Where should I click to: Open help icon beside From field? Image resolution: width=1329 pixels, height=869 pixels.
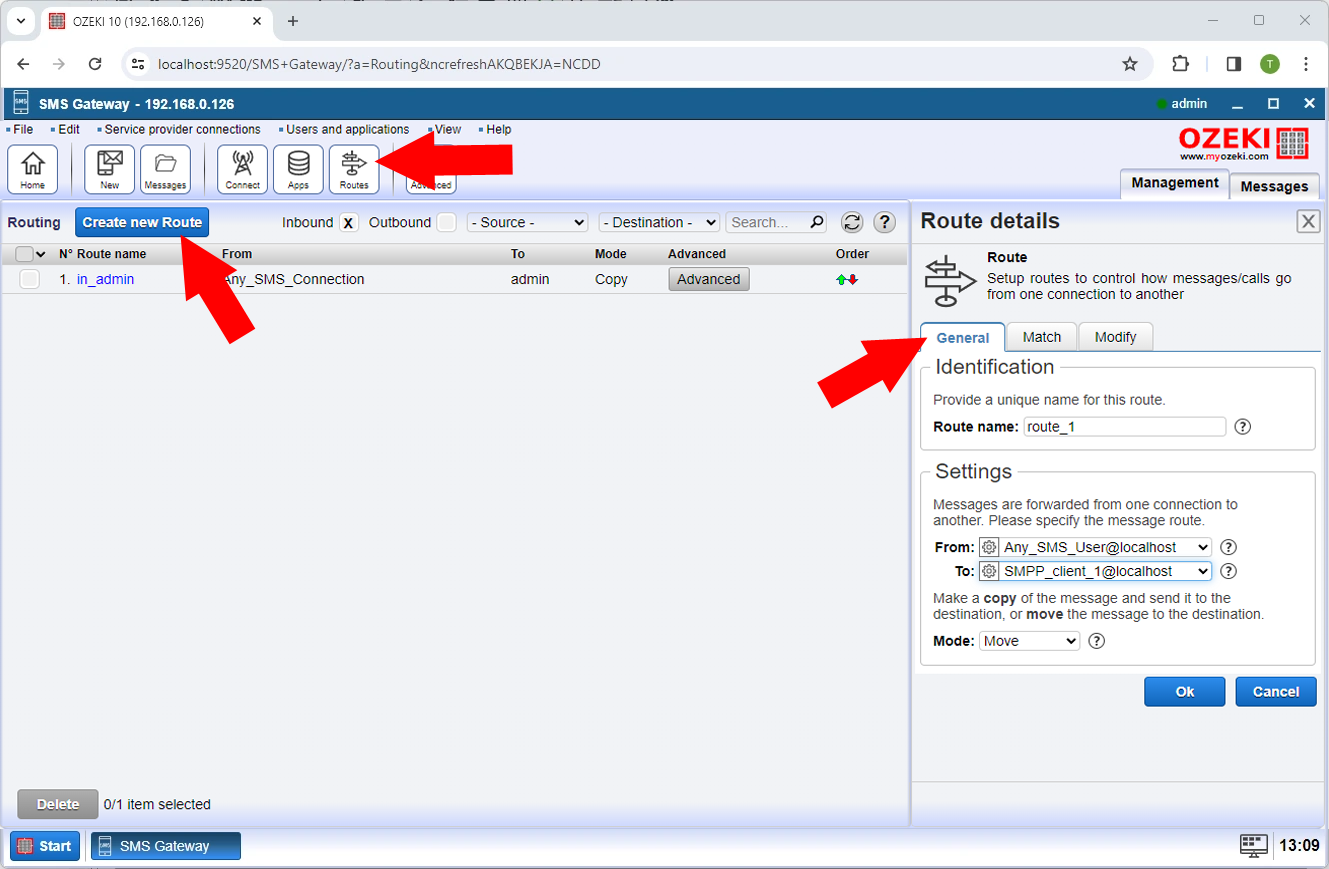1229,547
